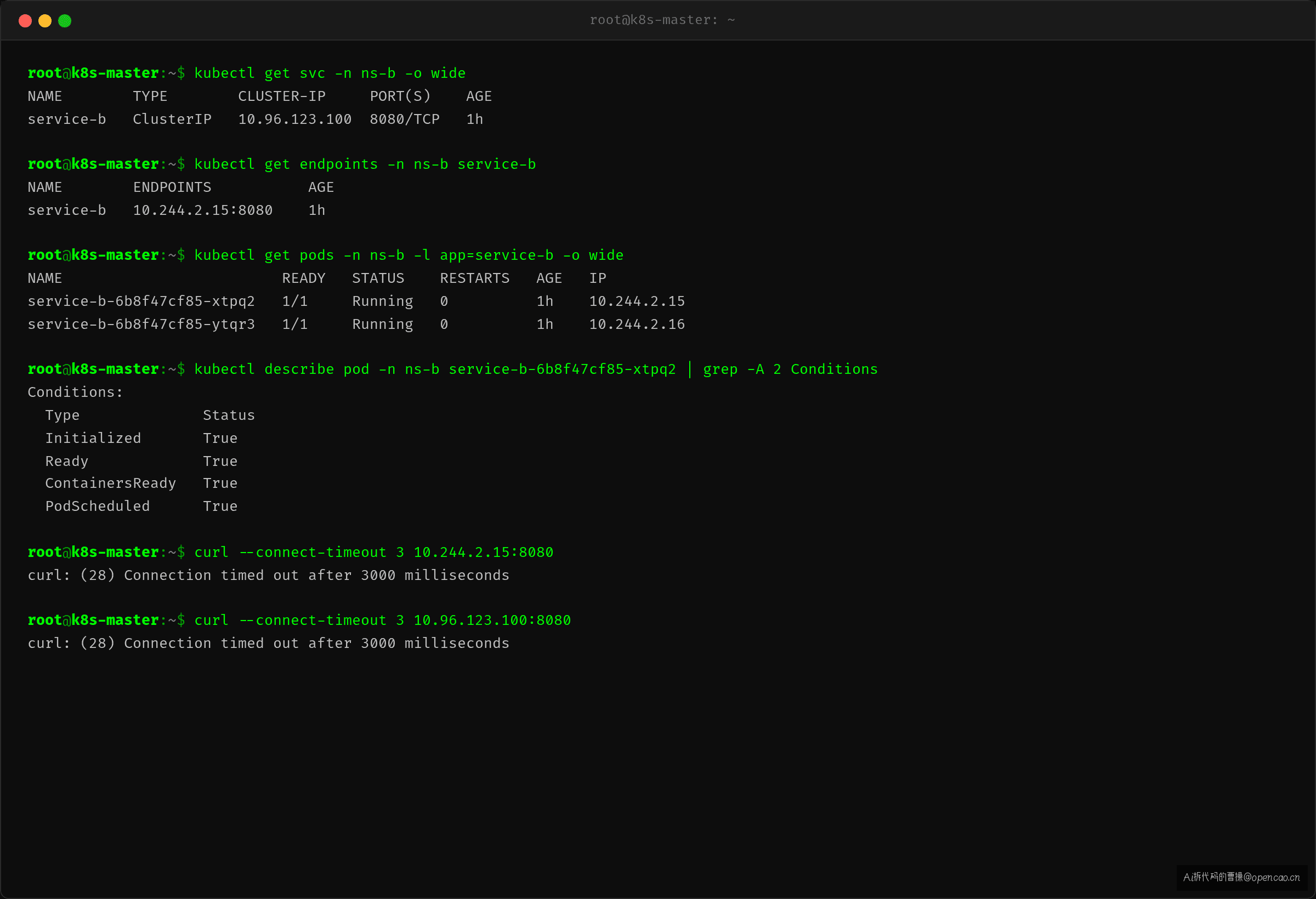Click the READY column header
Screen dimensions: 1316x899
point(304,278)
